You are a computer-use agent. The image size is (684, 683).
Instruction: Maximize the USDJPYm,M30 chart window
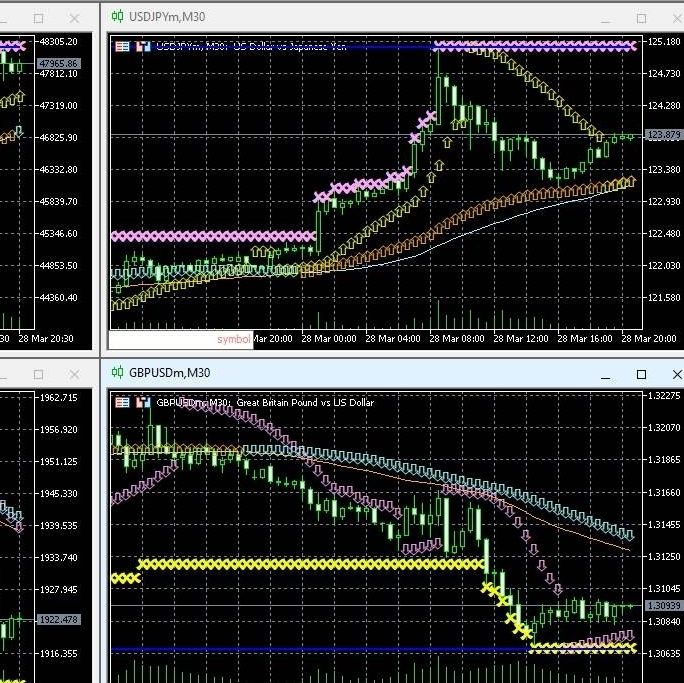click(x=641, y=18)
